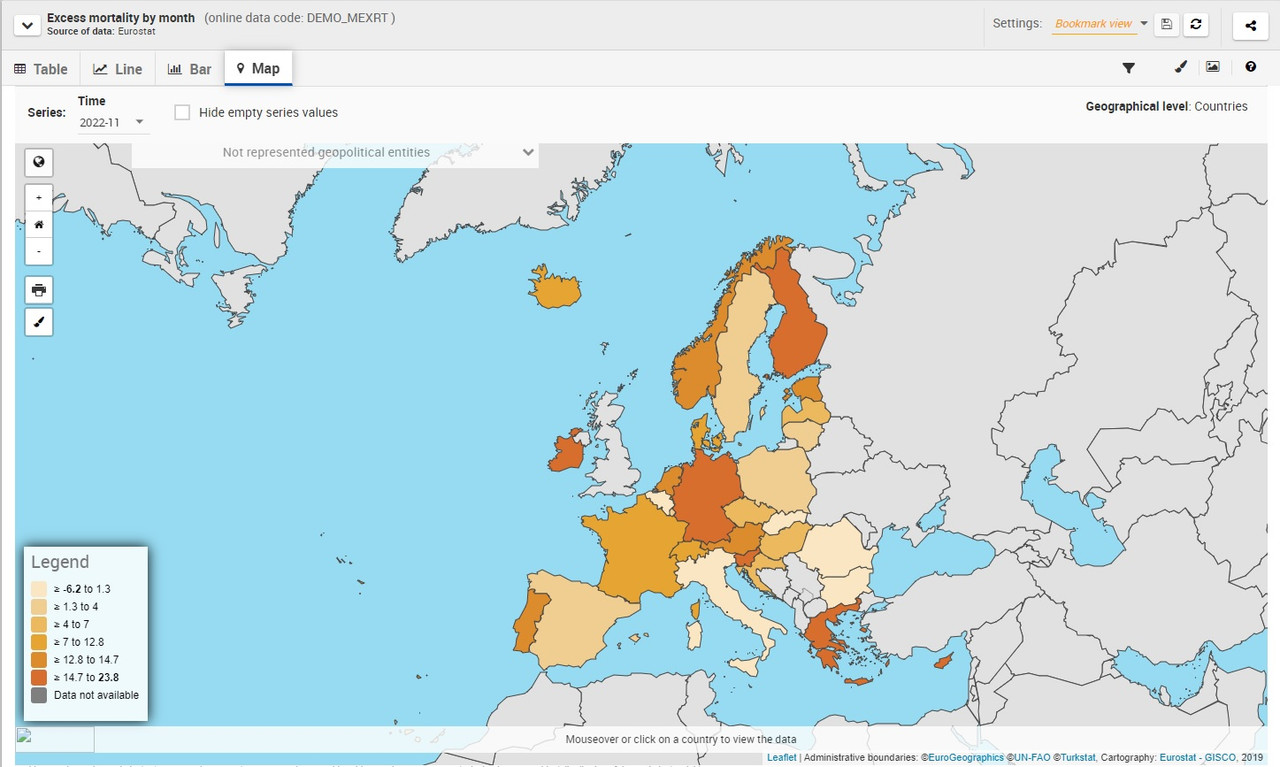Open the Turkstat attribution link
The width and height of the screenshot is (1280, 767).
[x=1079, y=758]
